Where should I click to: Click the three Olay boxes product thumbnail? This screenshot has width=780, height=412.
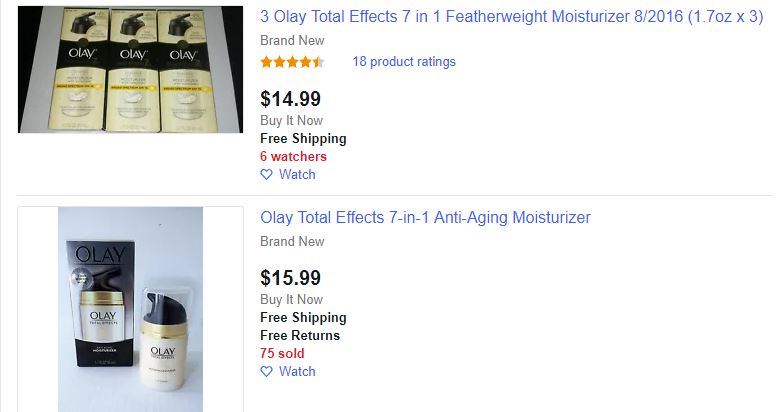click(131, 70)
